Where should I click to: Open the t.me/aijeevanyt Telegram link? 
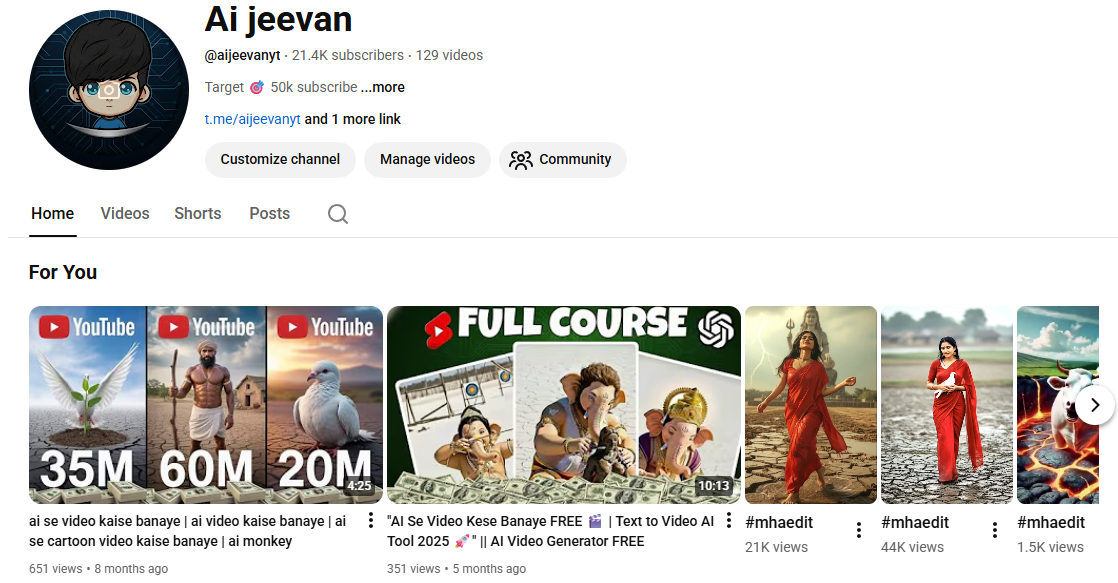tap(252, 119)
